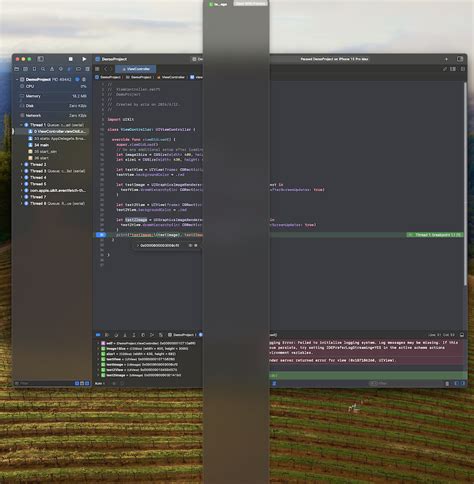The height and width of the screenshot is (484, 474).
Task: Open the Memory gauge report
Action: 53,96
